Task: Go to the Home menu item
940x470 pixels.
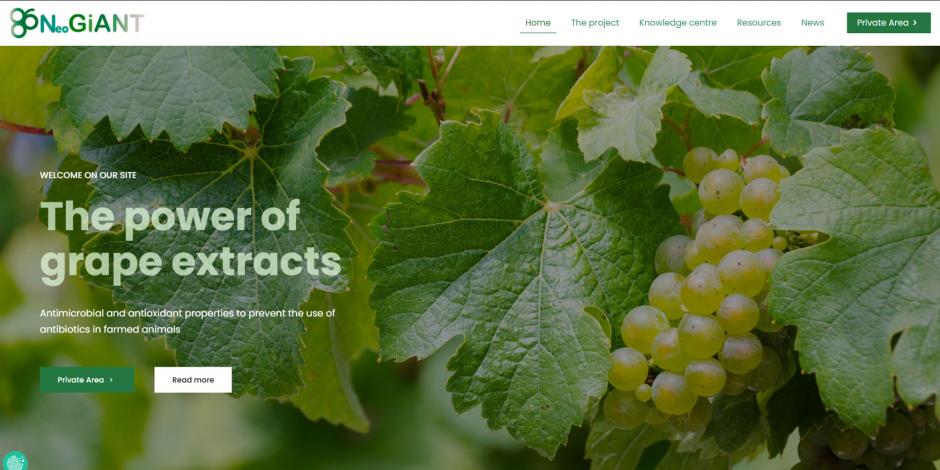Action: [x=538, y=23]
